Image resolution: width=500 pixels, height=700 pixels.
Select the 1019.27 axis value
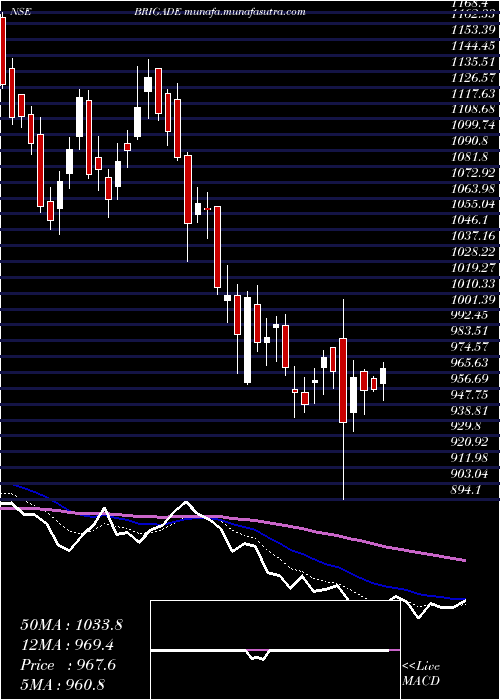(475, 268)
